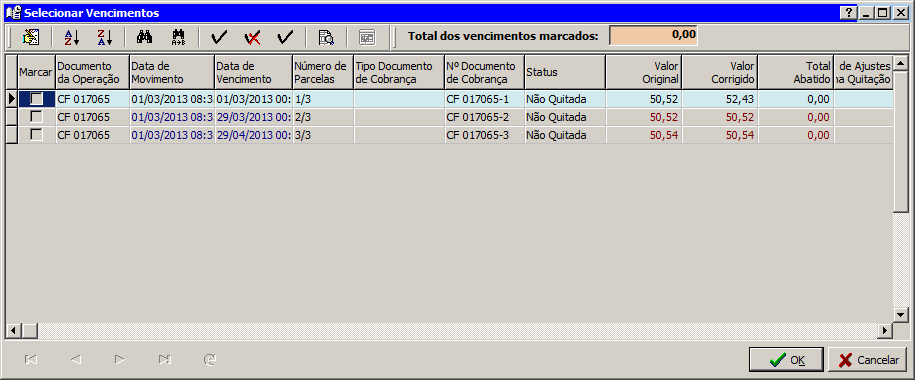Go to previous record navigation arrow

[x=75, y=360]
